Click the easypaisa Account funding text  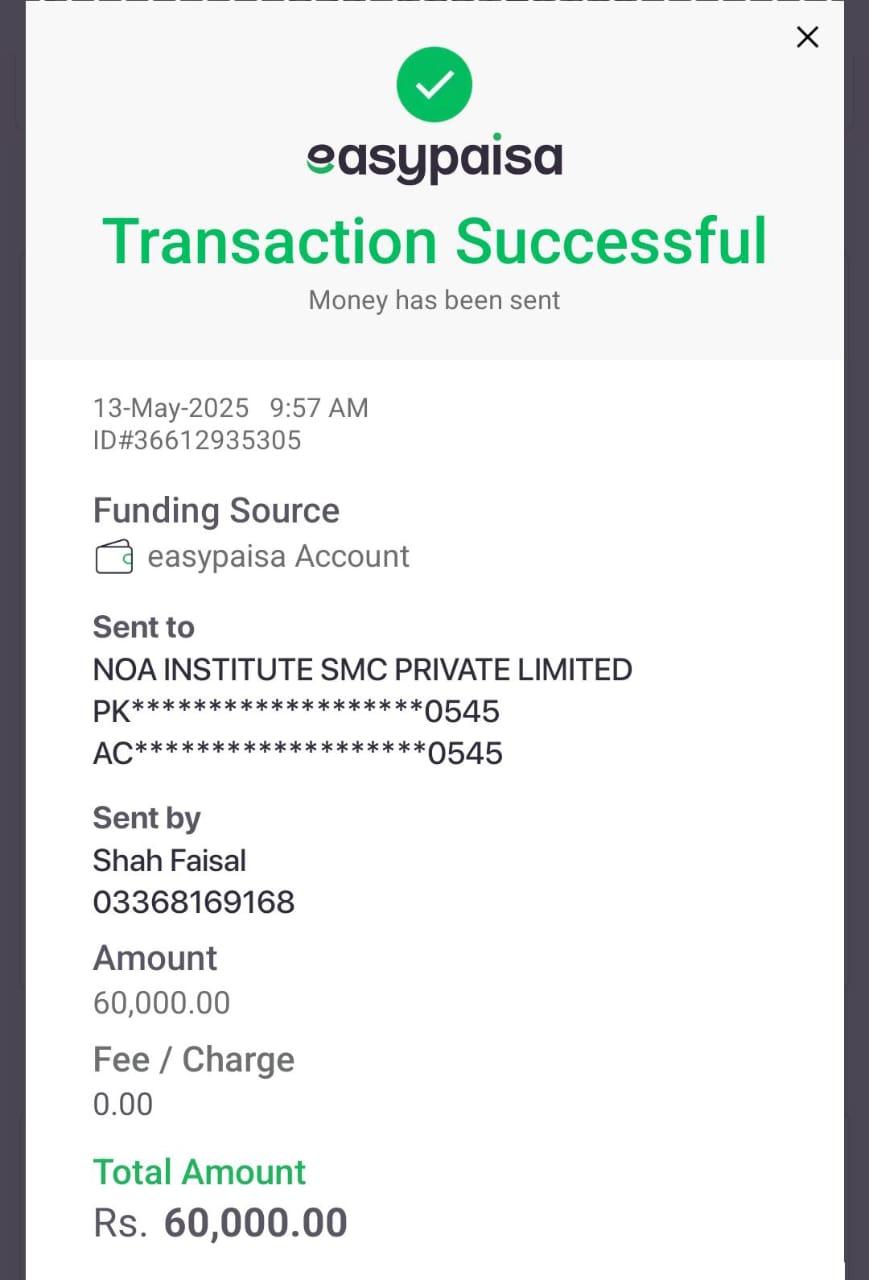(x=278, y=556)
